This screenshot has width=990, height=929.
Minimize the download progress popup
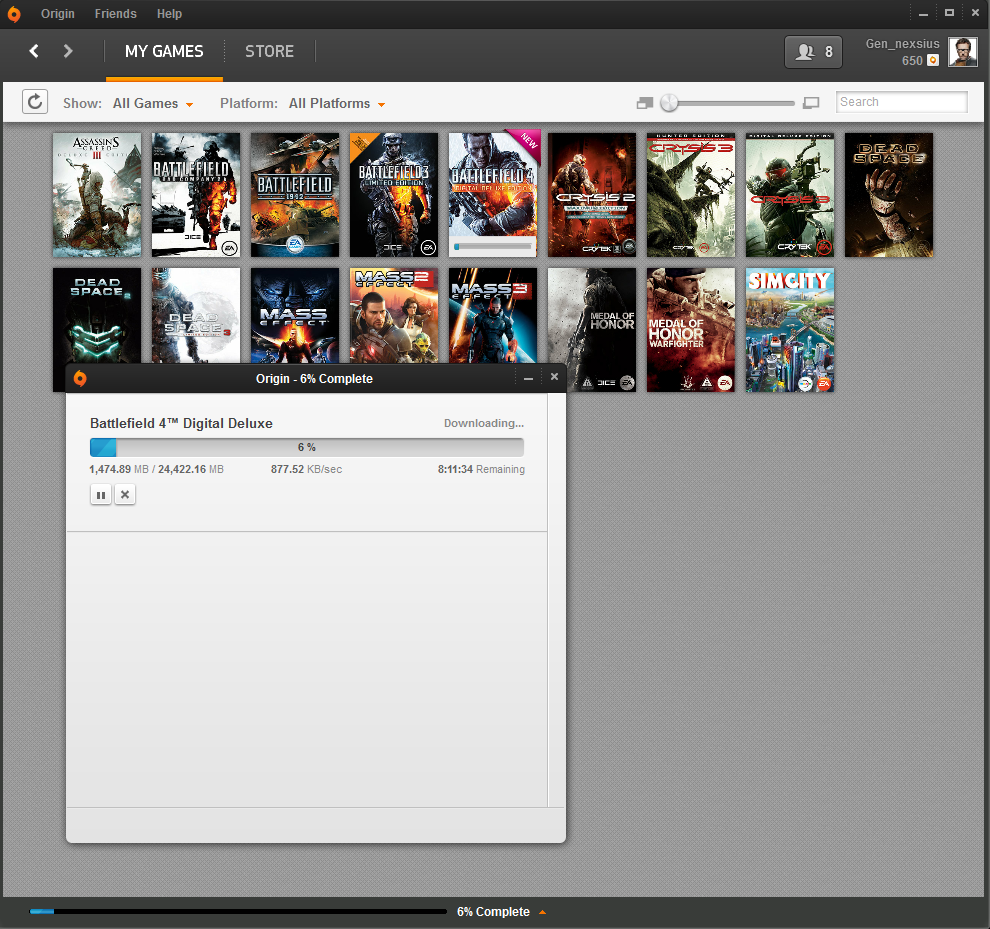tap(528, 378)
